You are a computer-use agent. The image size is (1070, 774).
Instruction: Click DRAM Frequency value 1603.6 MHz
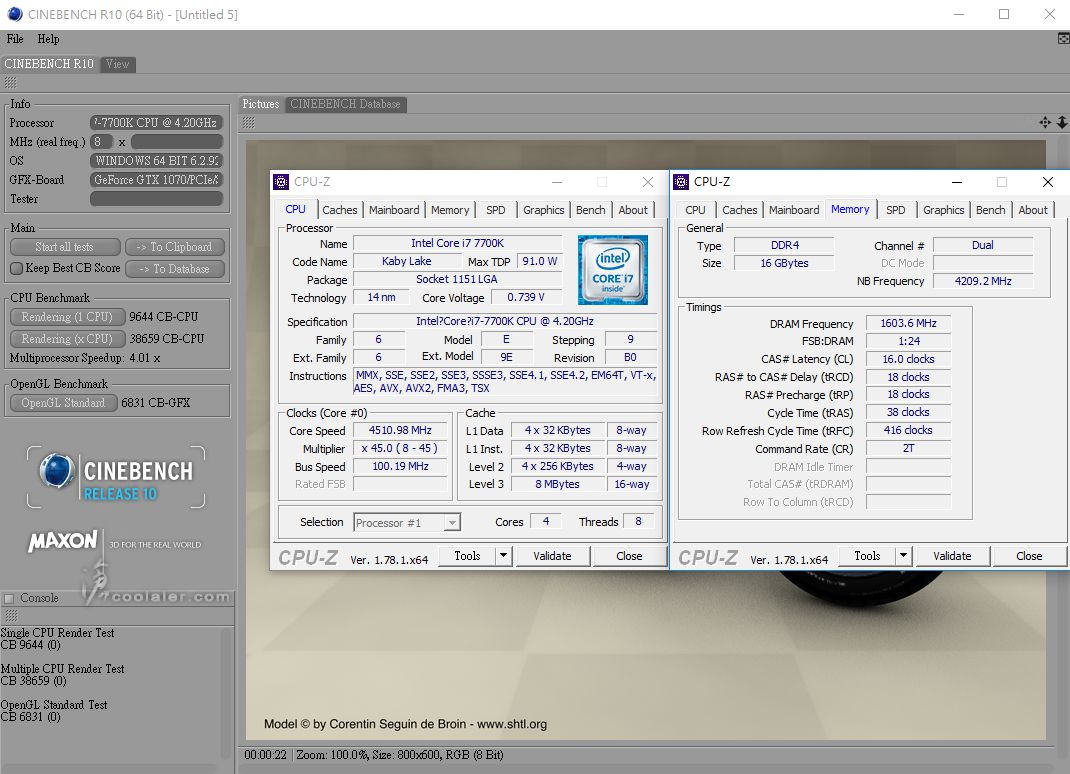908,323
